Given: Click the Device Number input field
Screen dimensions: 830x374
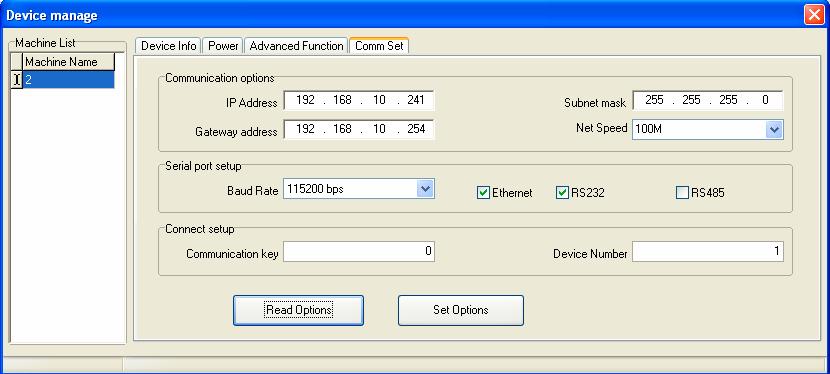Looking at the screenshot, I should point(708,252).
